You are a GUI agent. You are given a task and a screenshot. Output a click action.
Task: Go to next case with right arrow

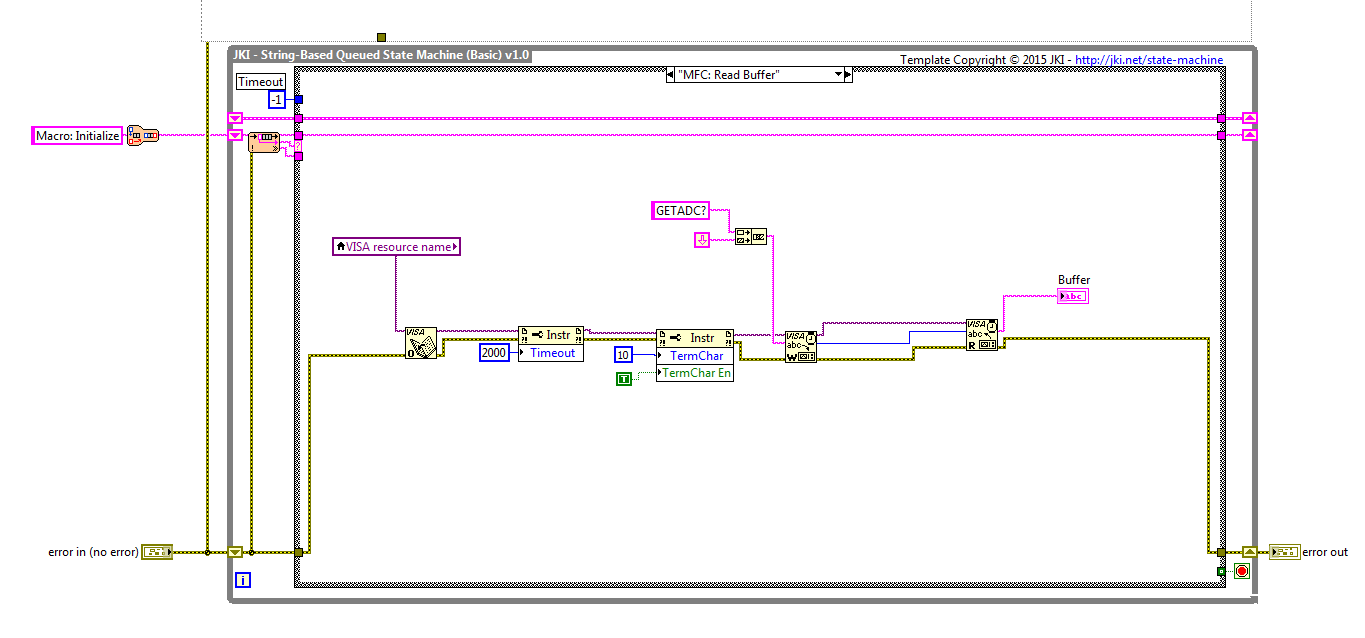(848, 75)
